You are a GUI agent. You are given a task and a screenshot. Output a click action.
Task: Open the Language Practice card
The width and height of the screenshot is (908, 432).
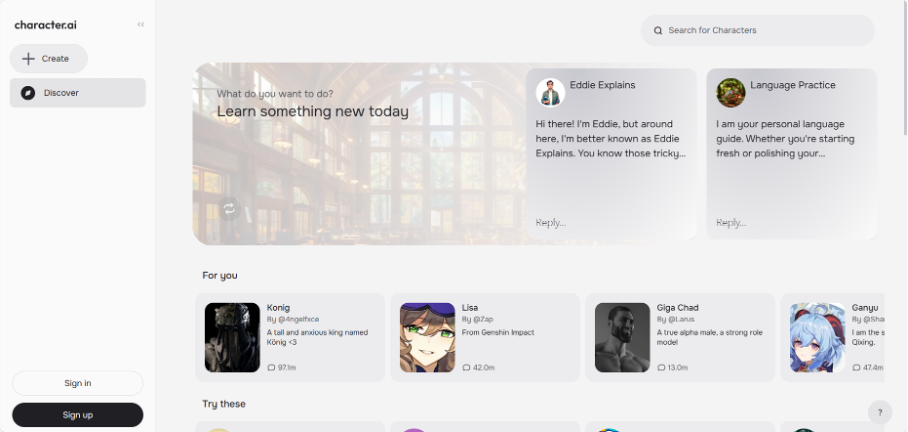tap(792, 153)
